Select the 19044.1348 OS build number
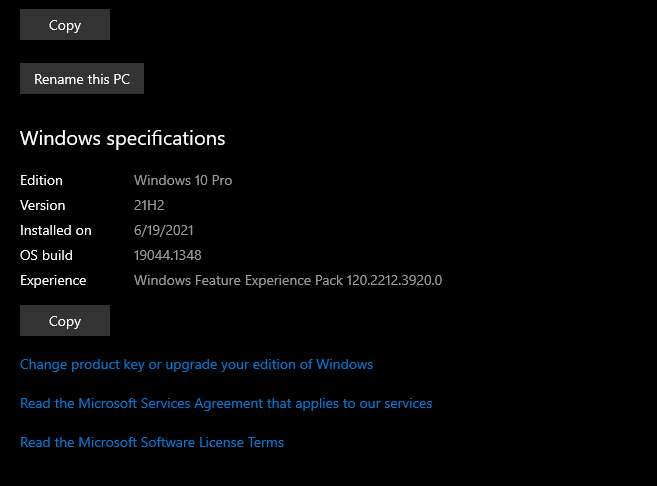The width and height of the screenshot is (657, 486). (x=168, y=256)
